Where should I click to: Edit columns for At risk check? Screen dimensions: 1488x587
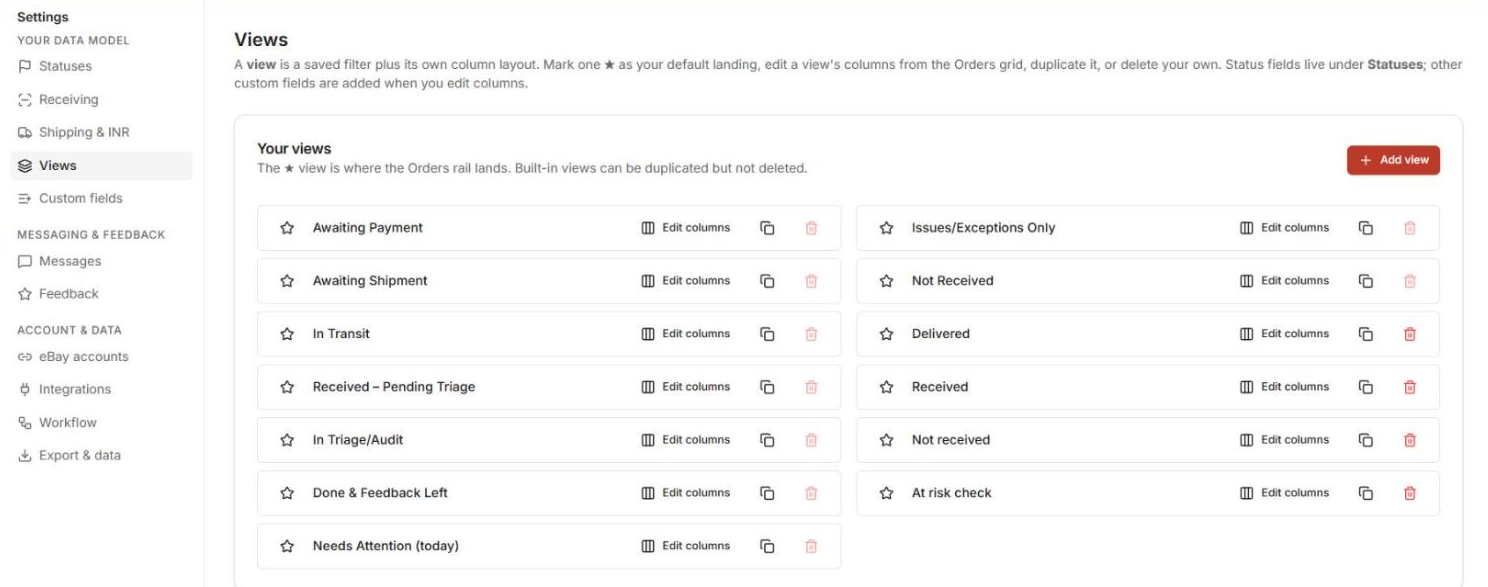pyautogui.click(x=1285, y=493)
